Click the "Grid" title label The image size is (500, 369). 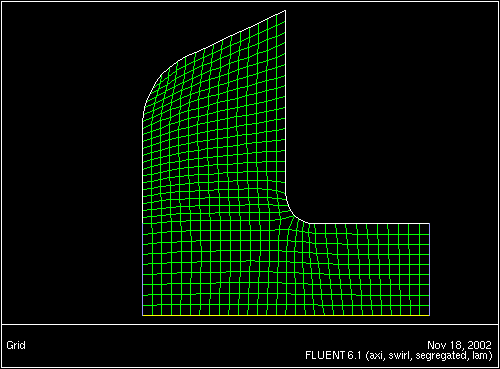[16, 345]
